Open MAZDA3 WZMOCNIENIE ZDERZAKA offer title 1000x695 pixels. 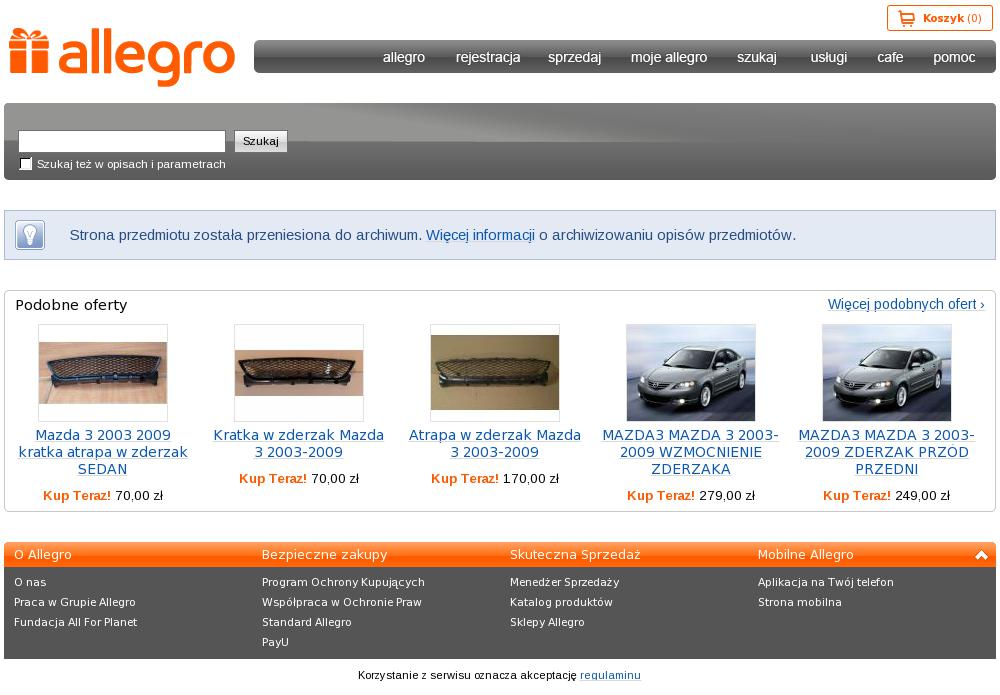(691, 452)
